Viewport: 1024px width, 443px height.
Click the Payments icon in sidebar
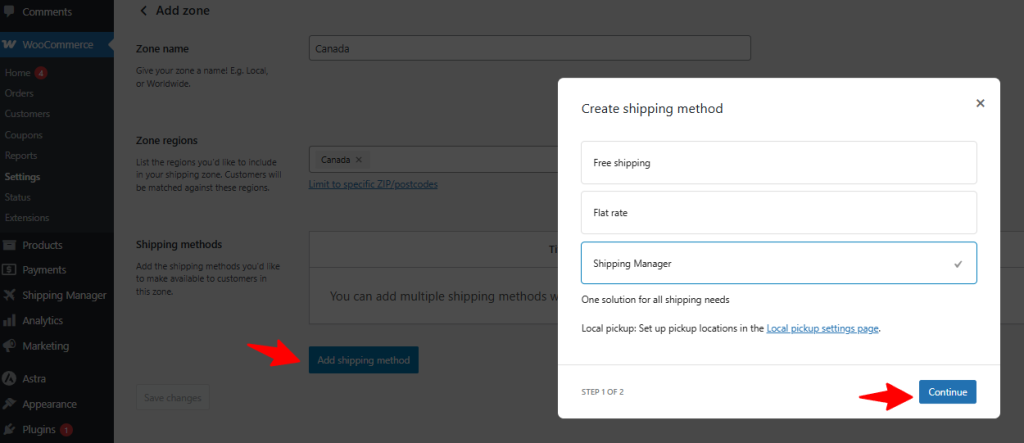(x=9, y=270)
